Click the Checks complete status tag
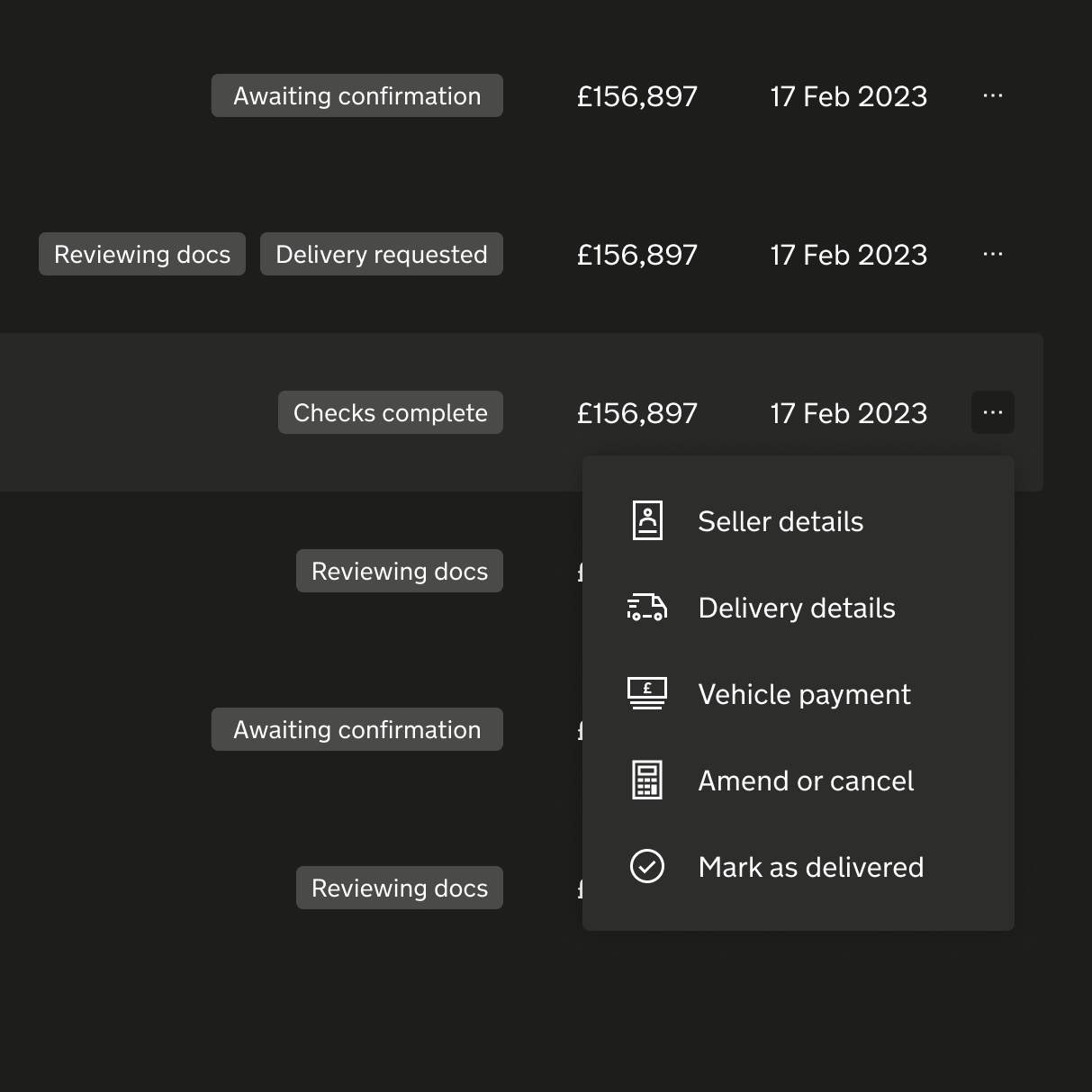Screen dimensions: 1092x1092 [391, 412]
